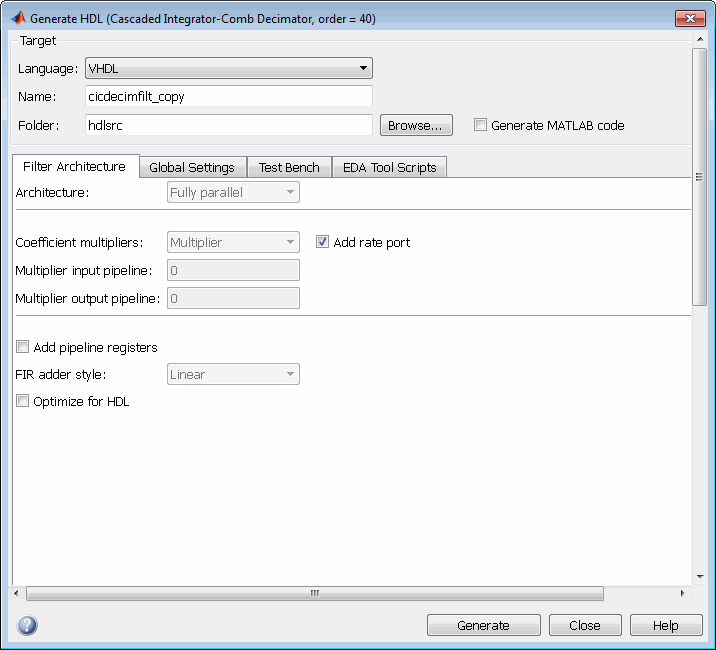Click the Multiplier output pipeline field
The image size is (716, 650).
click(233, 298)
